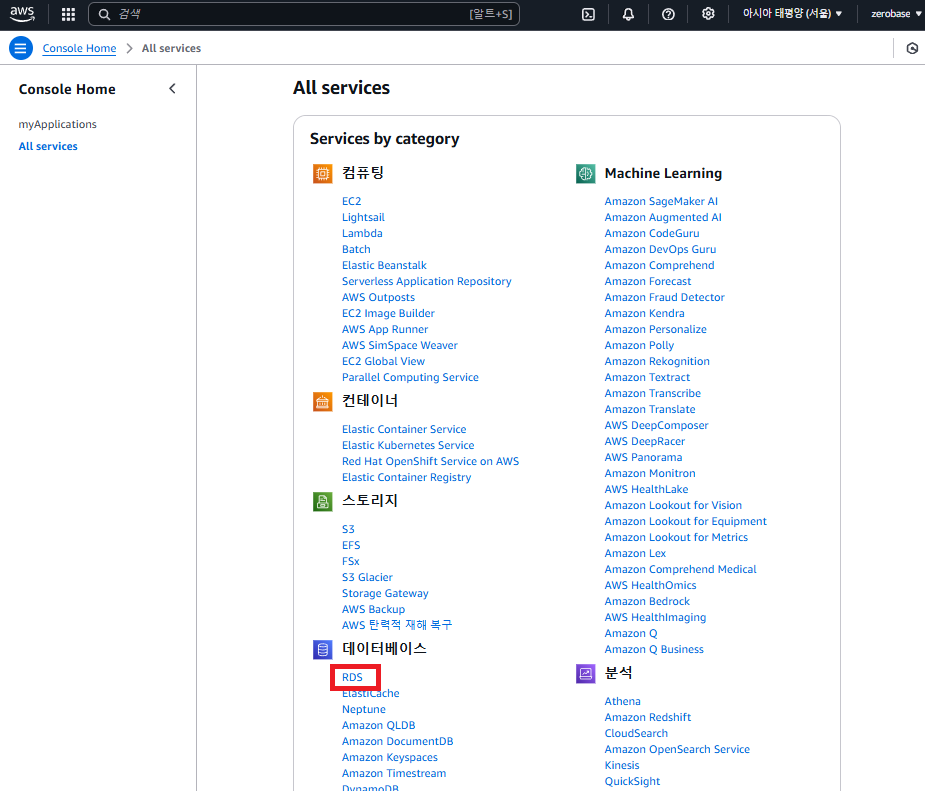Open Storage Gateway link
Viewport: 925px width, 791px height.
(x=385, y=593)
